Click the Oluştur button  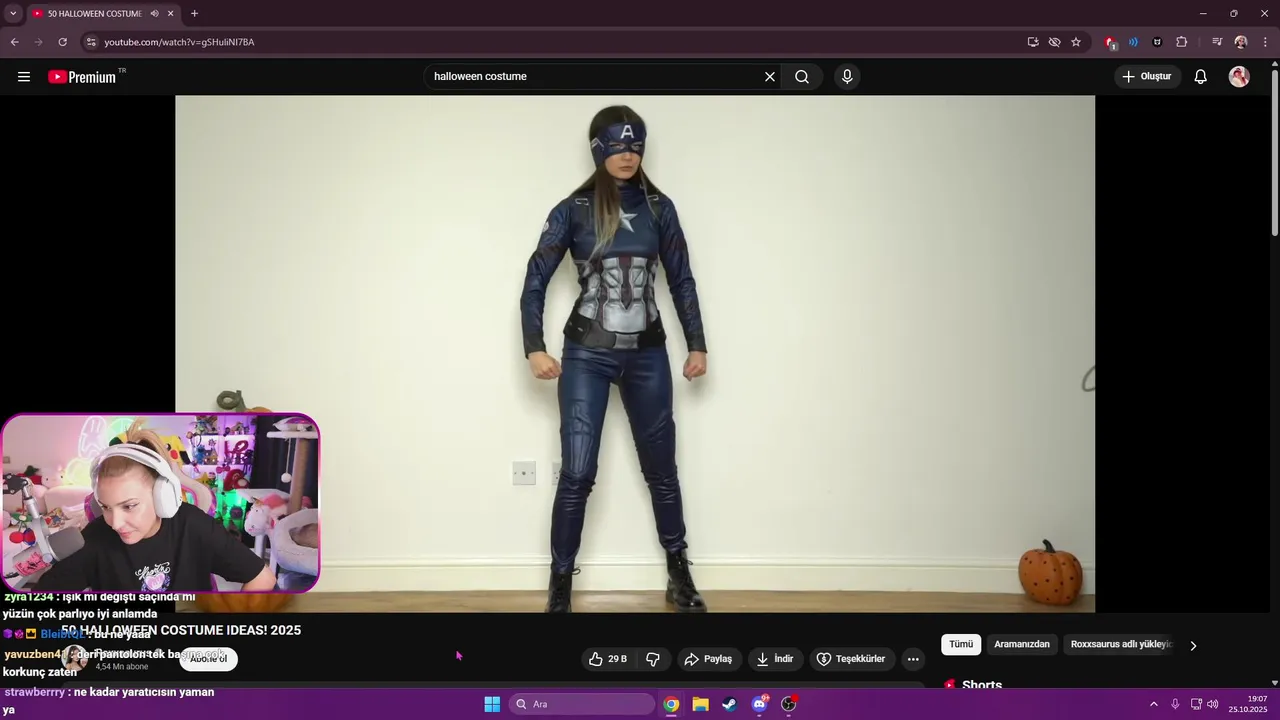[x=1147, y=77]
